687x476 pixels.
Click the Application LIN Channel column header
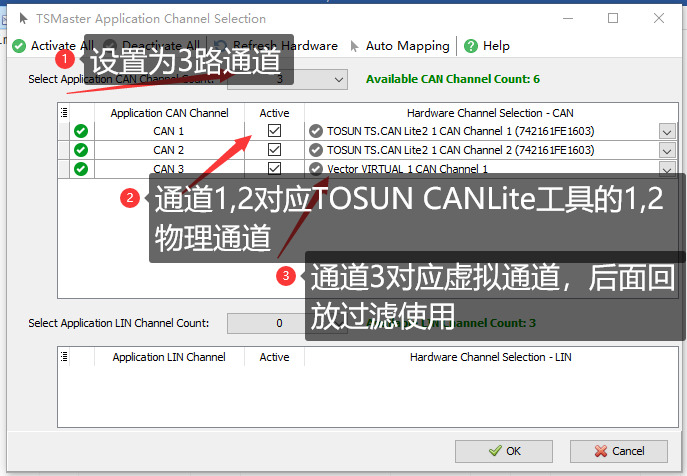click(x=169, y=357)
